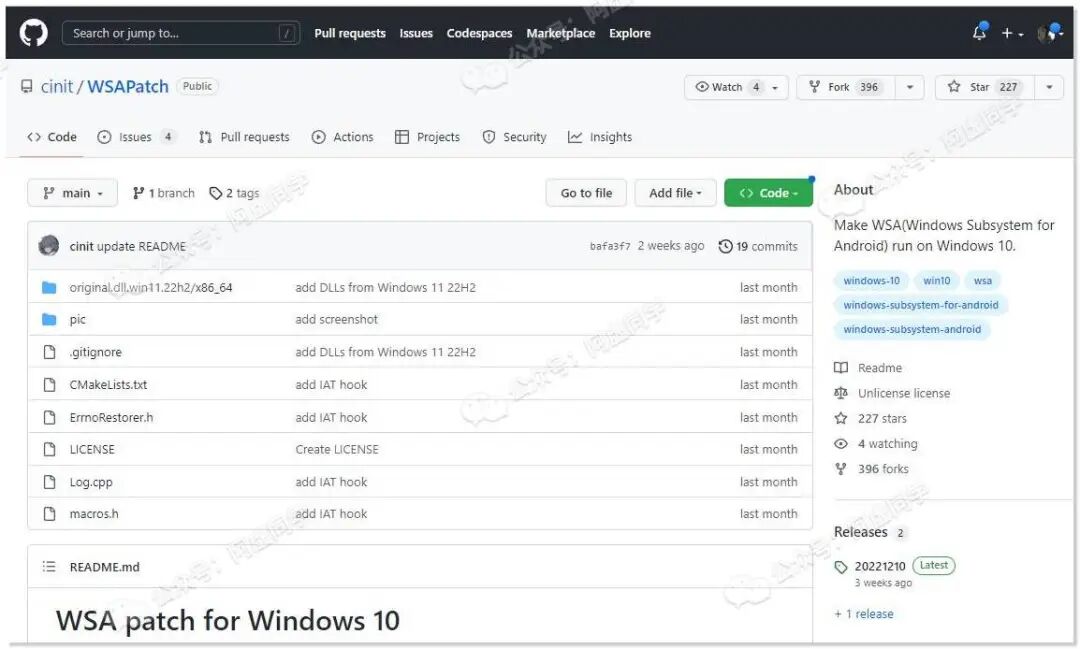This screenshot has height=649, width=1080.
Task: Open the plus create-new menu
Action: point(1012,33)
